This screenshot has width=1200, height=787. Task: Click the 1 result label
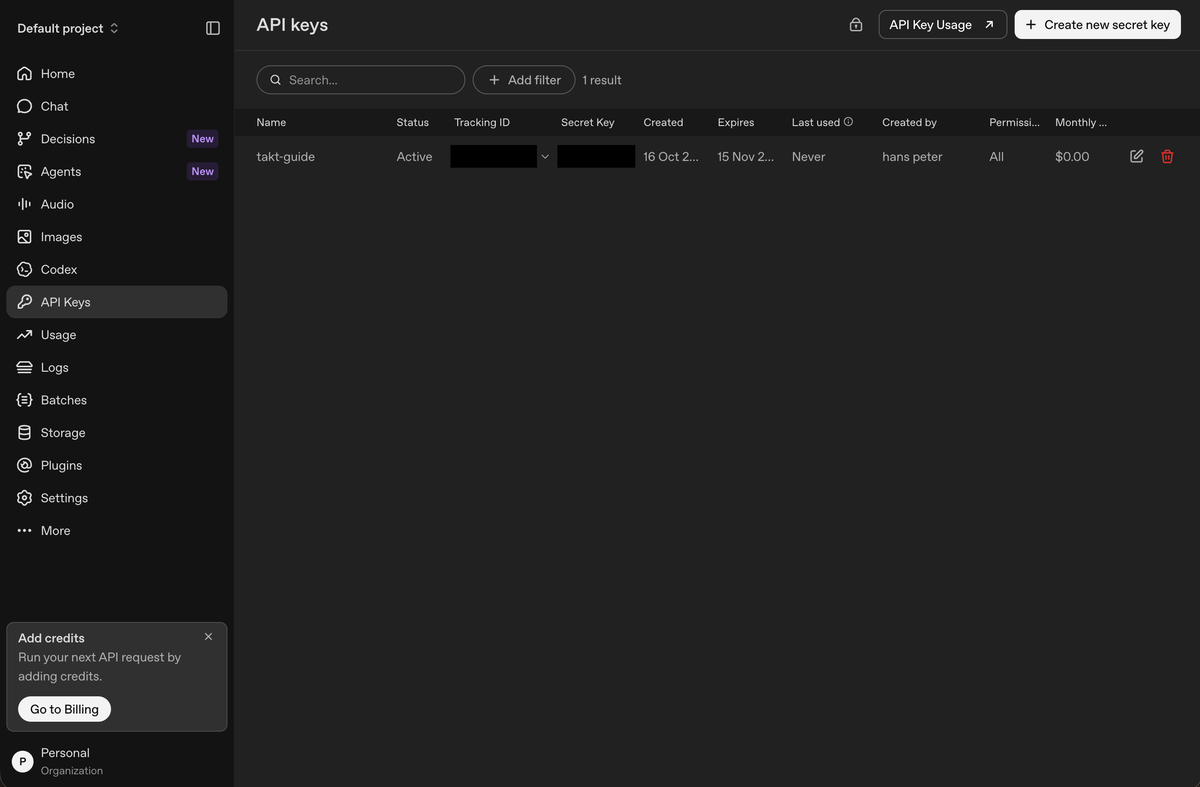(x=602, y=80)
